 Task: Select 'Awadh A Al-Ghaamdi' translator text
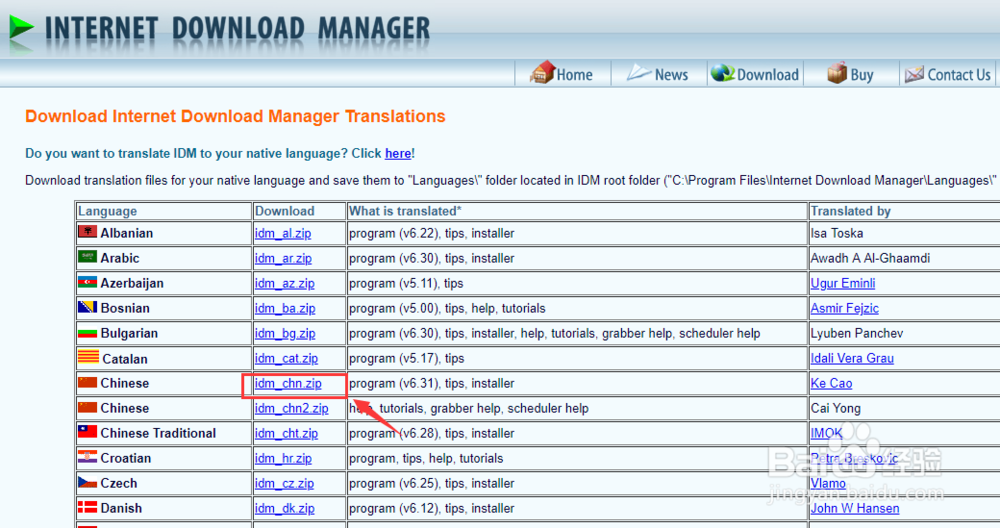click(870, 258)
